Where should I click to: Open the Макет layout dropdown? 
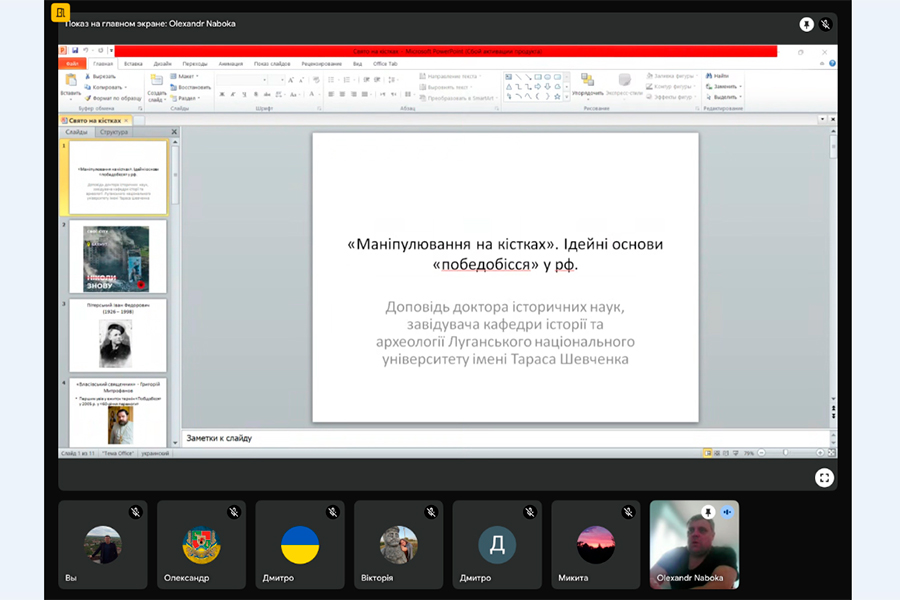click(185, 76)
